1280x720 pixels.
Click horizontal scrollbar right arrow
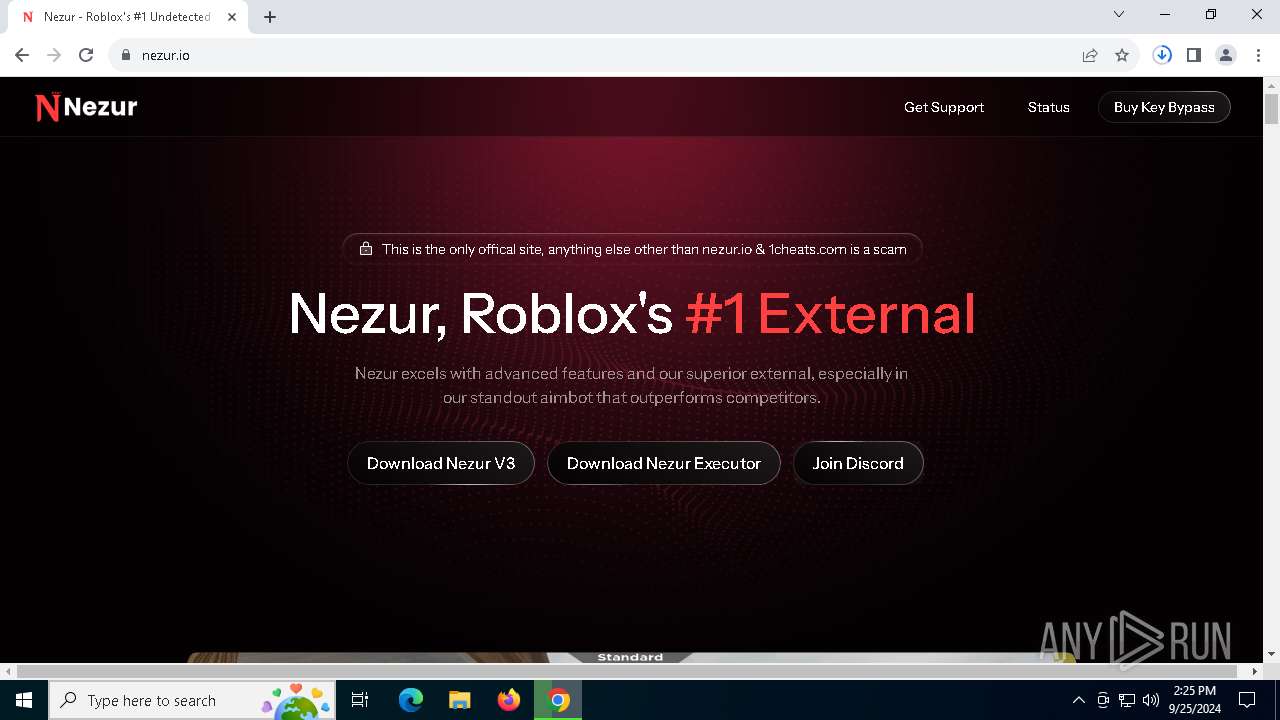[x=1256, y=671]
